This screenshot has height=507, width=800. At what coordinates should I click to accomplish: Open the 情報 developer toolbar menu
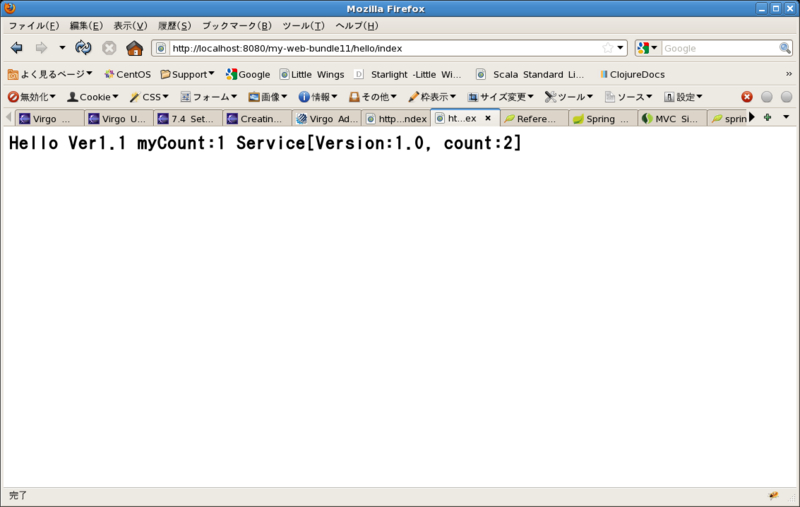(x=318, y=97)
